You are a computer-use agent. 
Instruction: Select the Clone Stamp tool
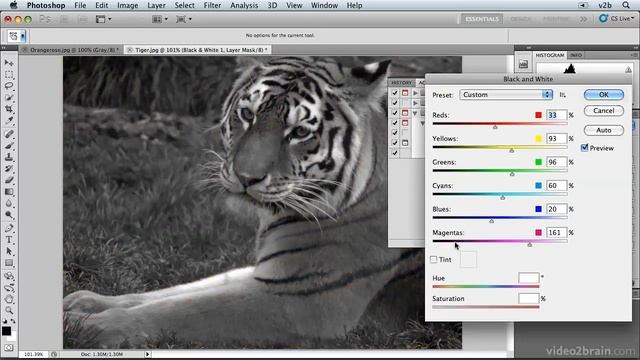click(x=9, y=157)
